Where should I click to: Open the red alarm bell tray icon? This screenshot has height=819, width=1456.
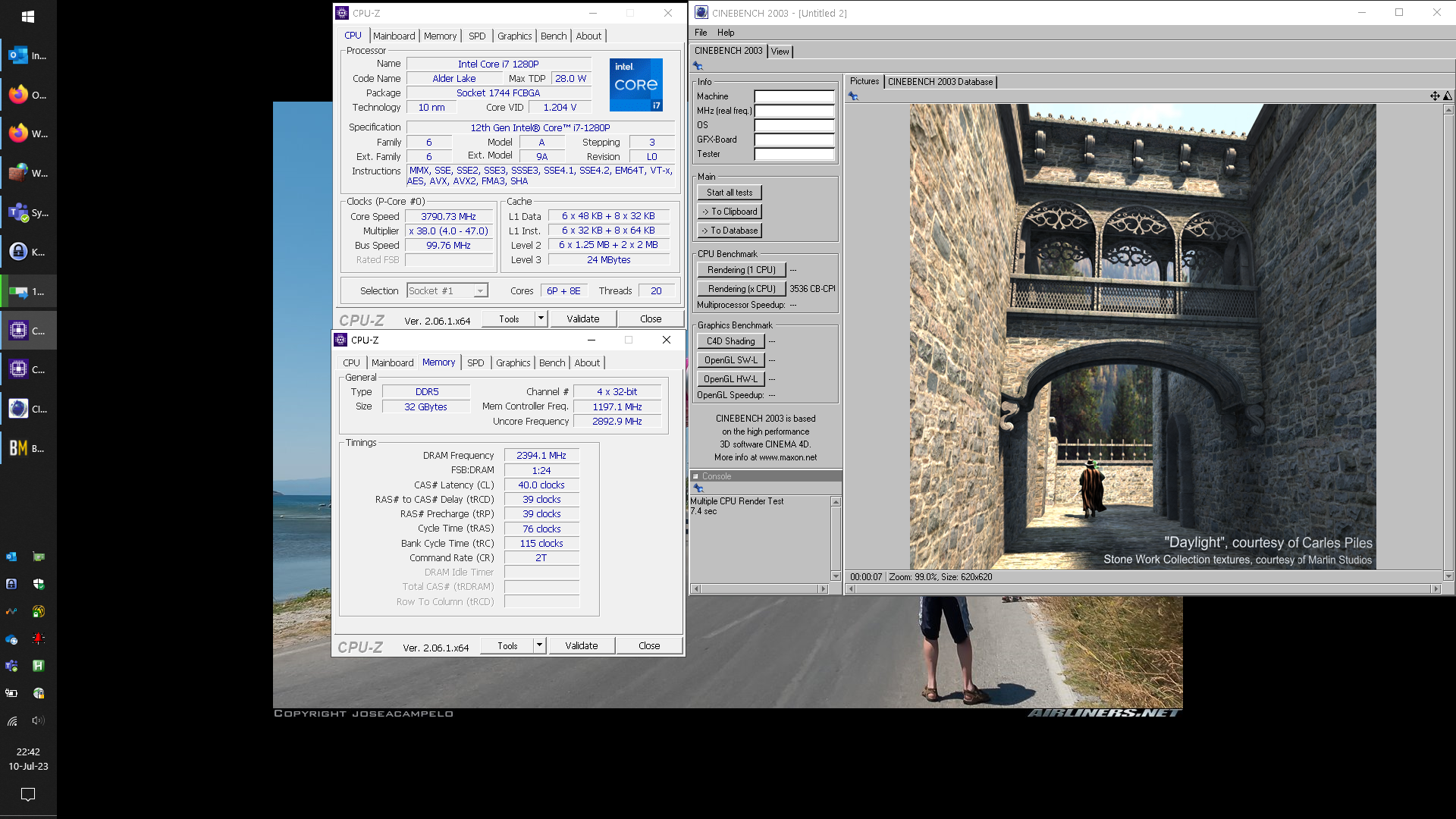point(39,639)
